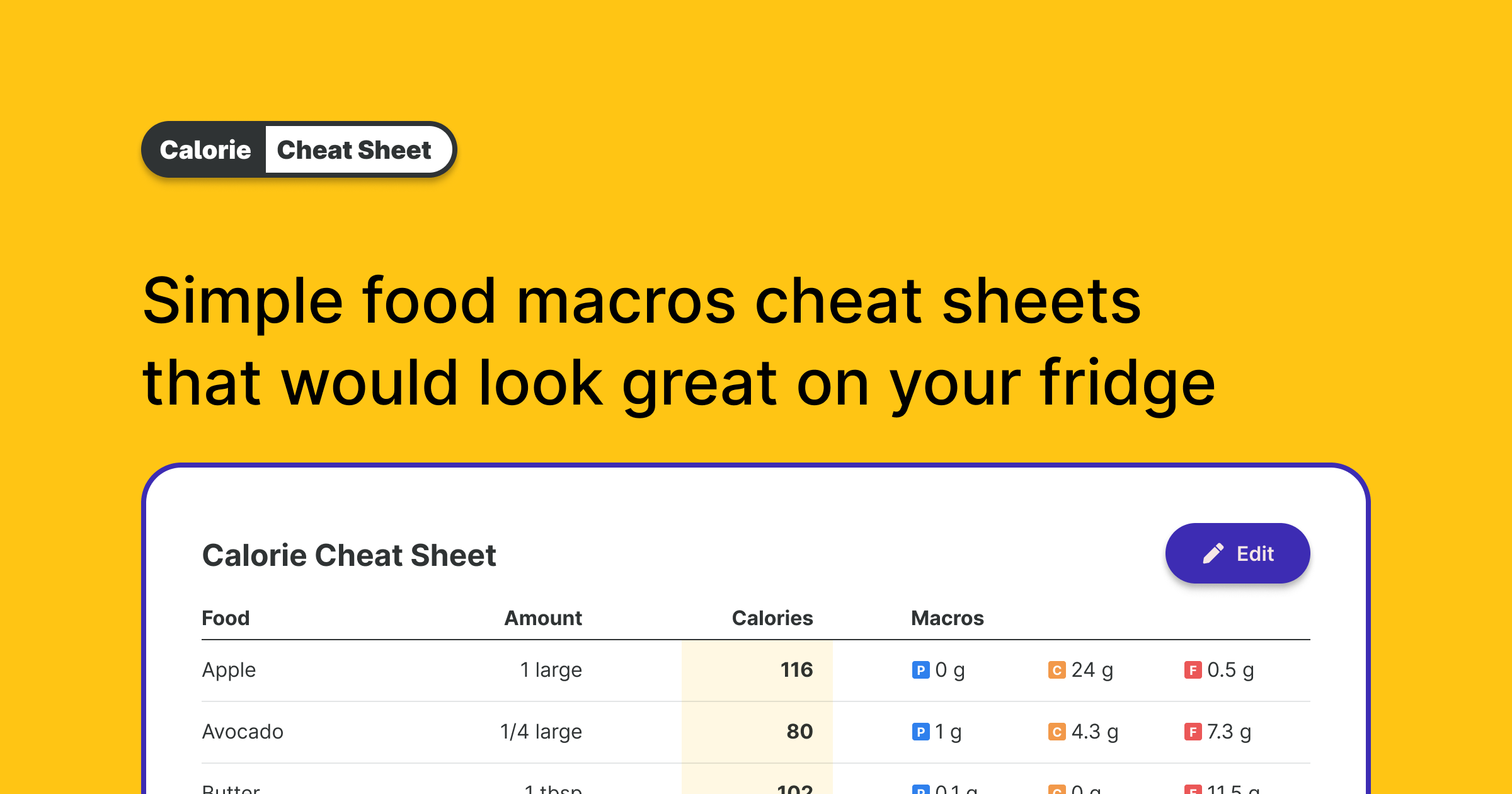Click the Macros column header
This screenshot has height=794, width=1512.
[948, 618]
